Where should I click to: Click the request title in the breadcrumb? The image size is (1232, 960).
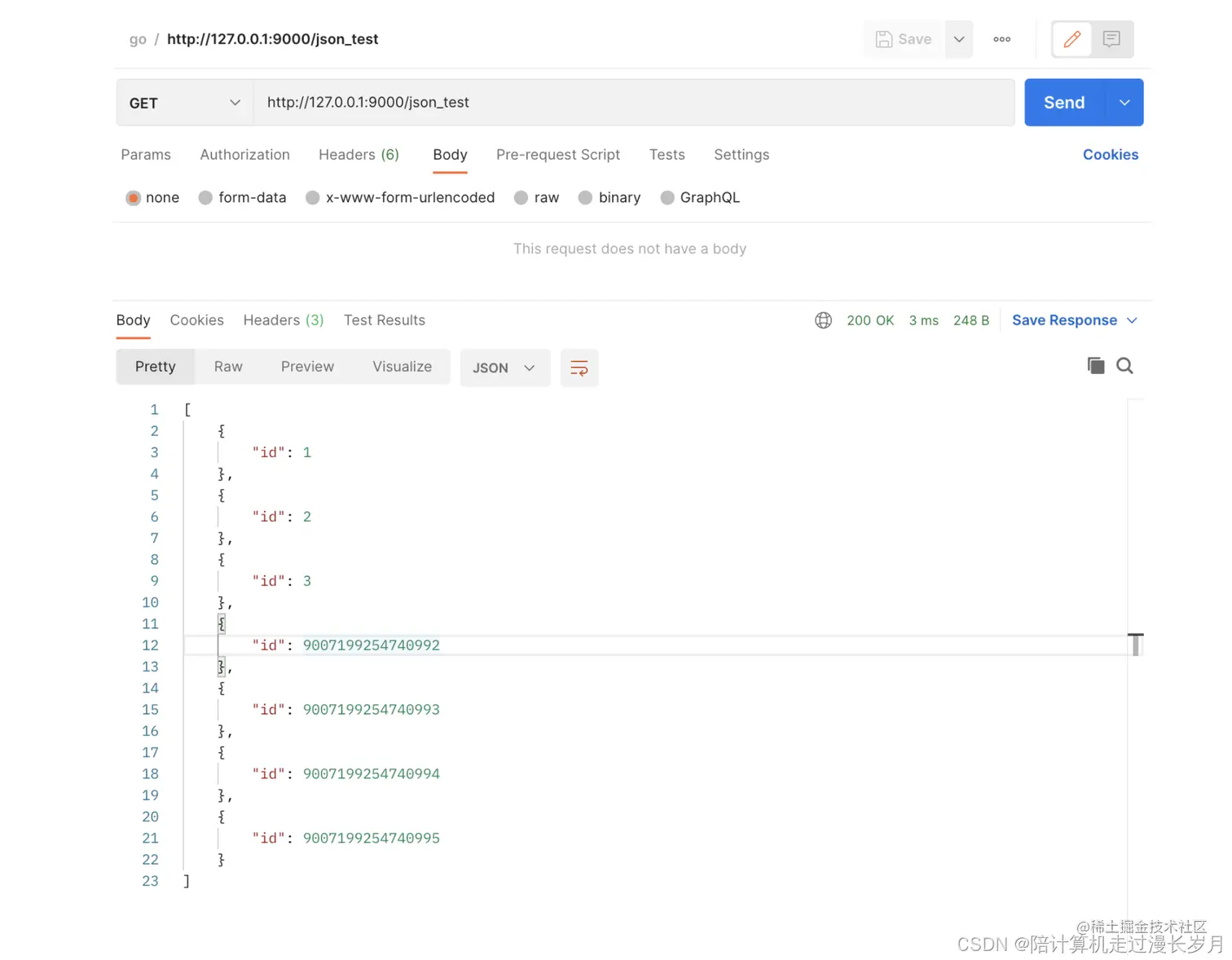pos(273,39)
